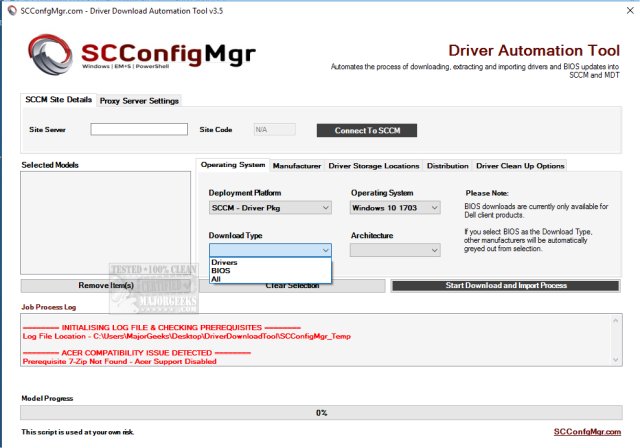Click the Site Server input field
The height and width of the screenshot is (448, 640).
pos(139,129)
